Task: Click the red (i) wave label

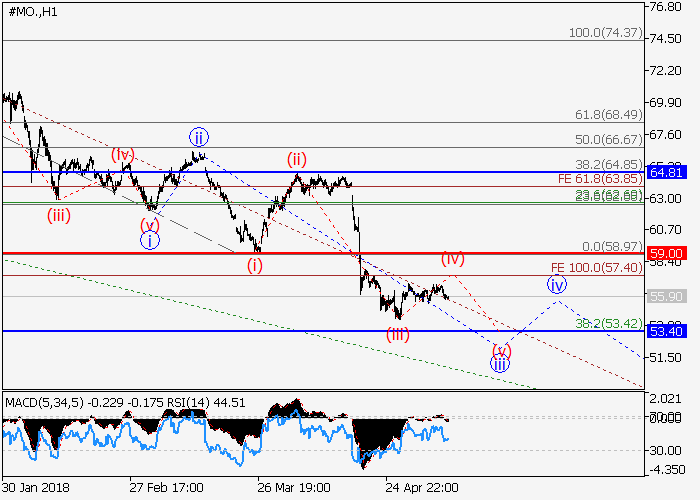Action: 255,265
